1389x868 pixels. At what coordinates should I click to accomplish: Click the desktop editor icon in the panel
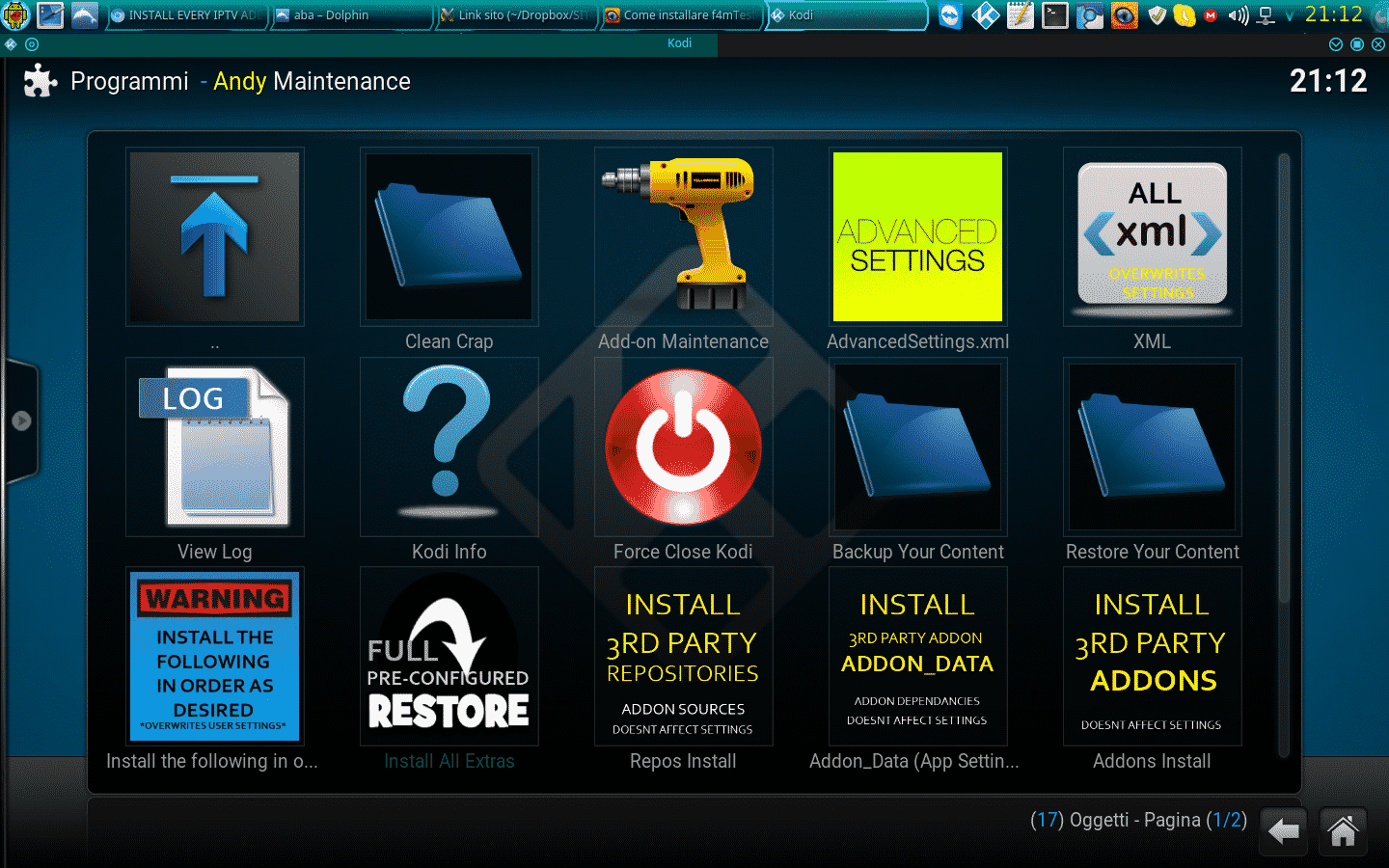[x=50, y=15]
